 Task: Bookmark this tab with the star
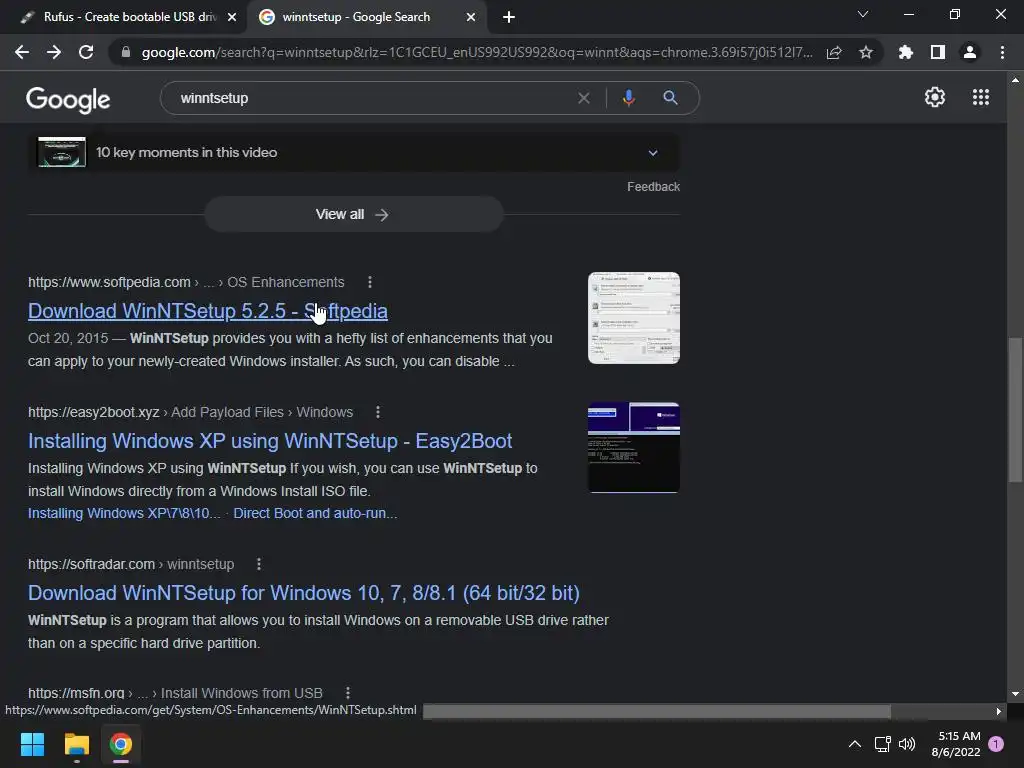(x=866, y=52)
